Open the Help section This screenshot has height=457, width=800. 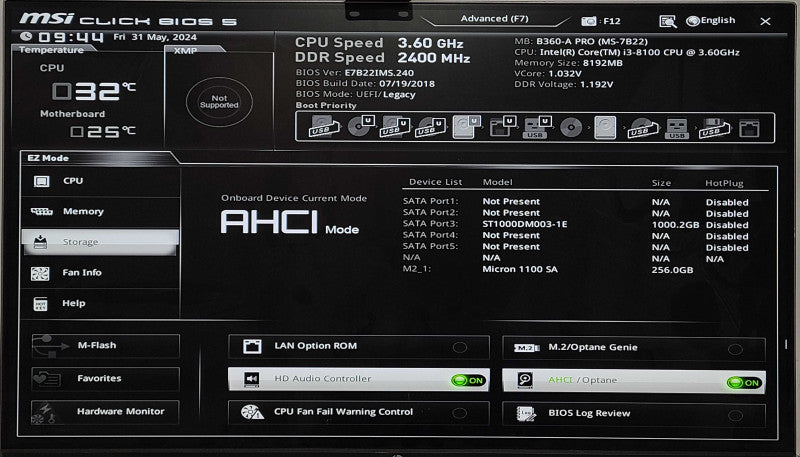pyautogui.click(x=101, y=303)
